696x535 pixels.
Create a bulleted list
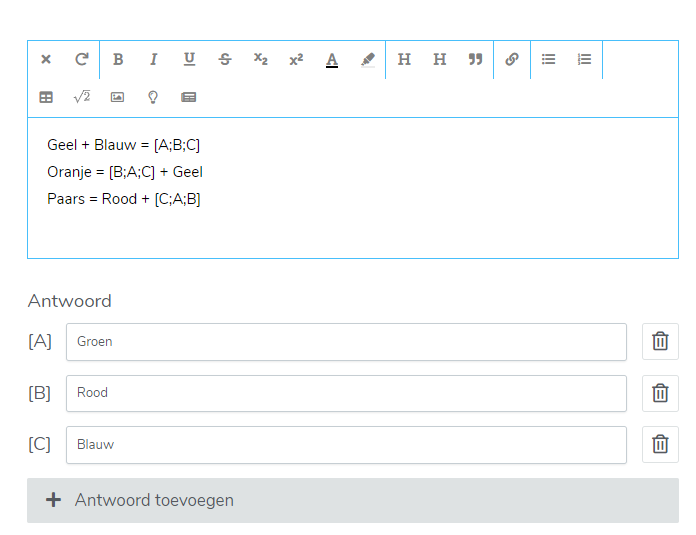pos(548,59)
